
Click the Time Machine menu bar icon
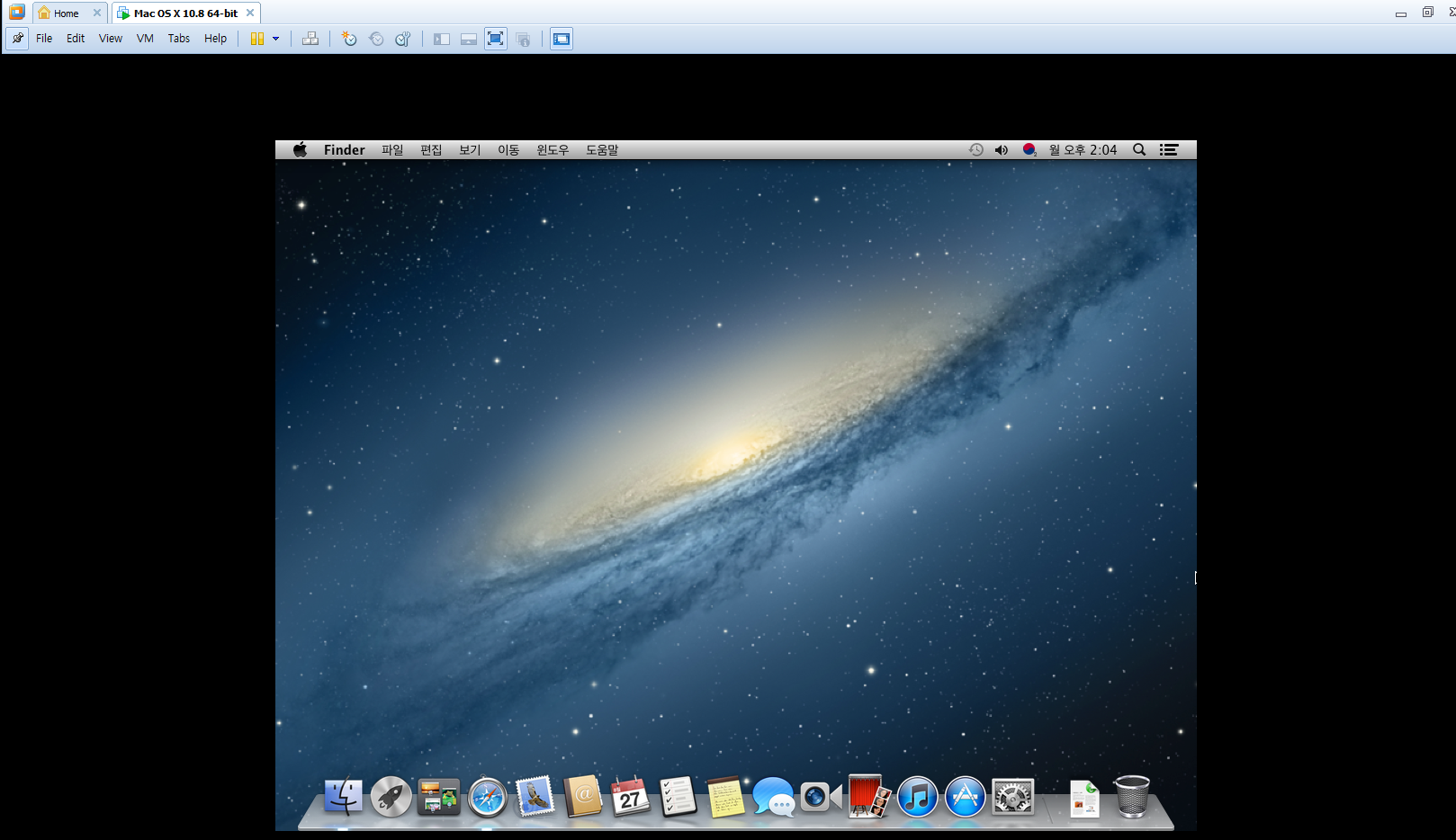click(975, 150)
